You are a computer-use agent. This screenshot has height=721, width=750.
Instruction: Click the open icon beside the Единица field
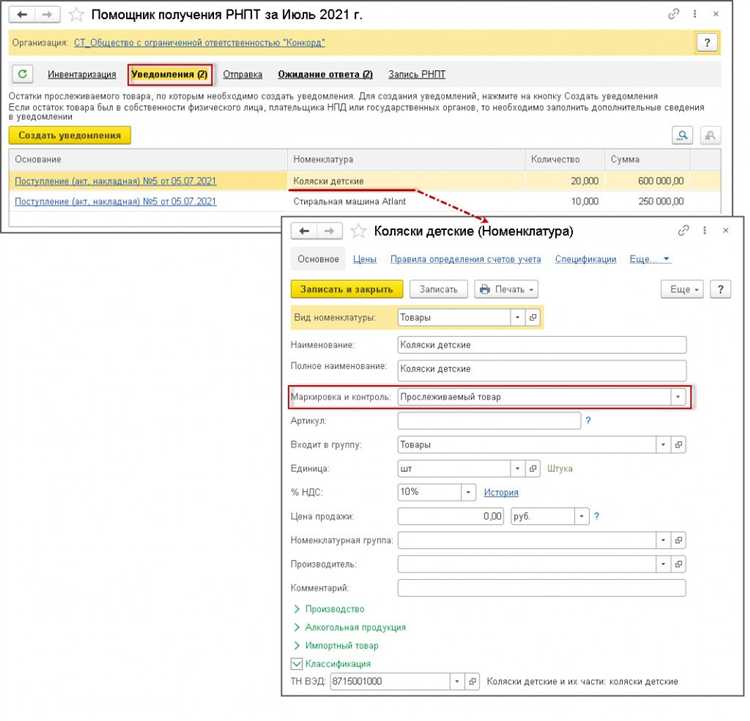(533, 468)
